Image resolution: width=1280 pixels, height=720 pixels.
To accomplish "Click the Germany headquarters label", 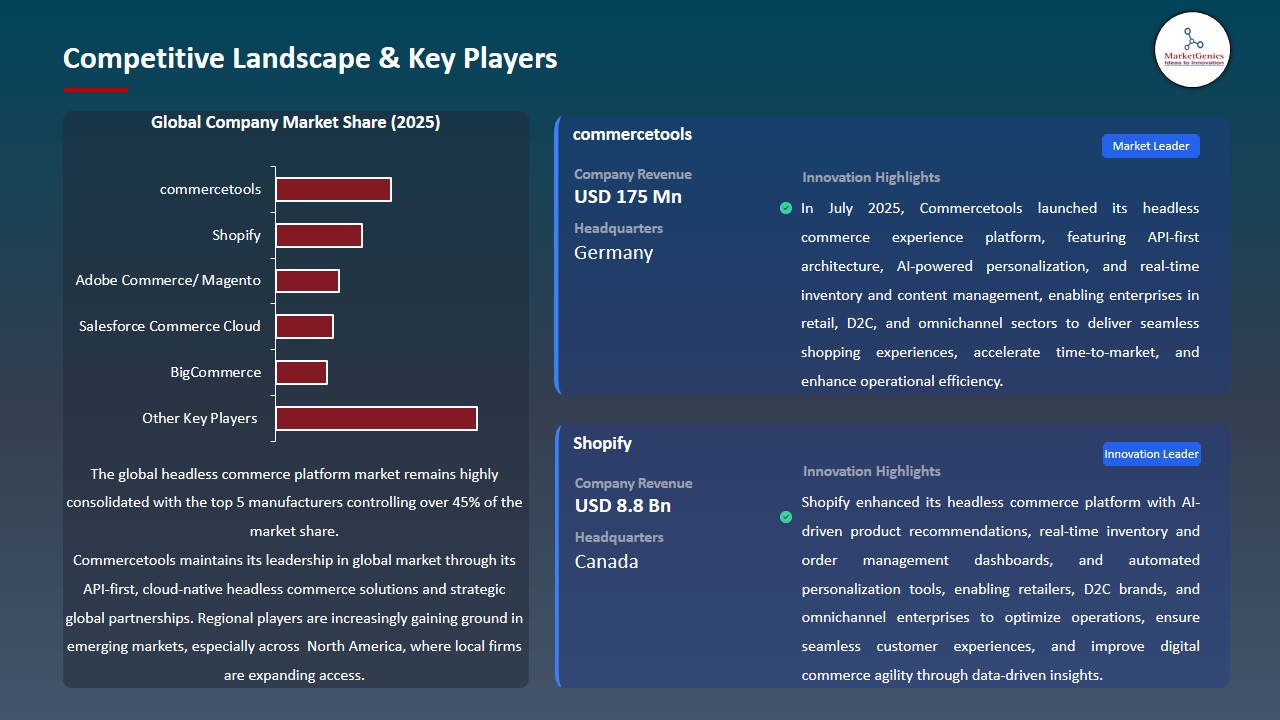I will [613, 252].
